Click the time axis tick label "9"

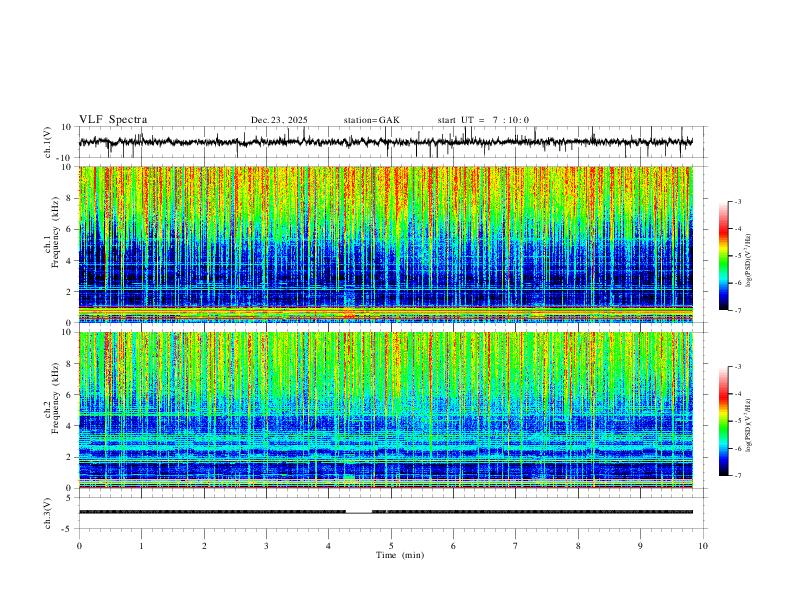[640, 546]
